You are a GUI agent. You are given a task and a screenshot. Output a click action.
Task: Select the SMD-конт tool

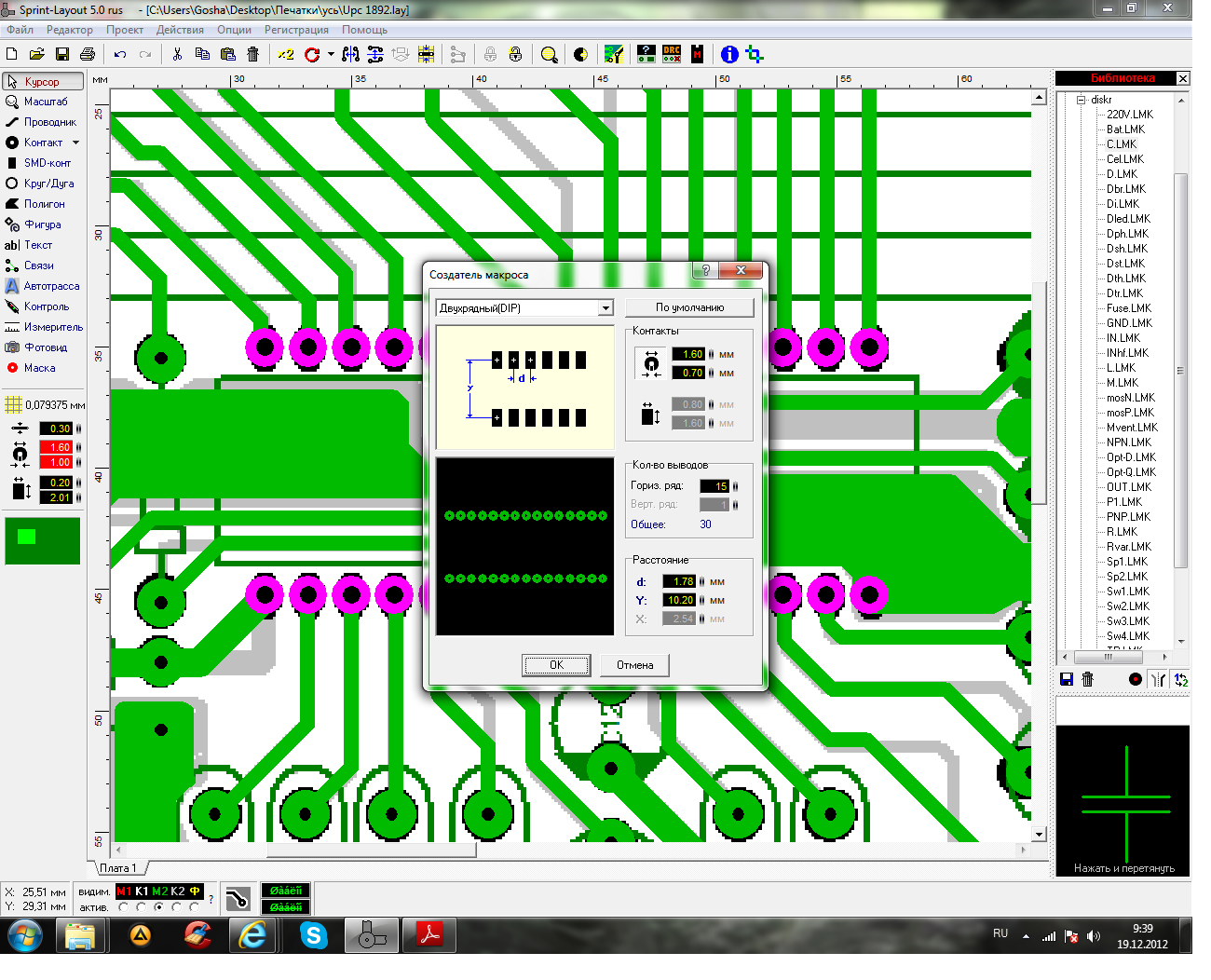point(43,163)
